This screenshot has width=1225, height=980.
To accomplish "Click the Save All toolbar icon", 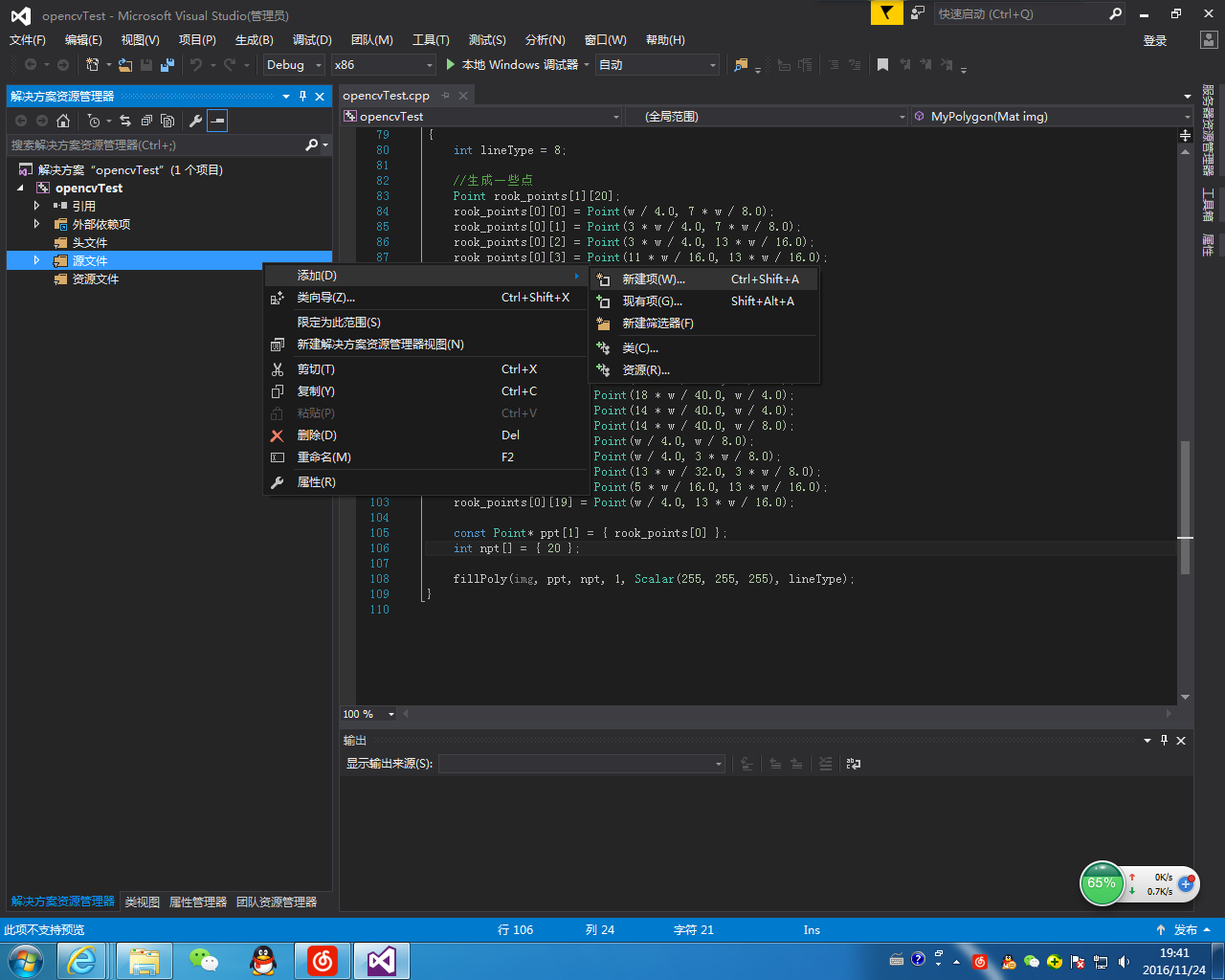I will pos(167,65).
